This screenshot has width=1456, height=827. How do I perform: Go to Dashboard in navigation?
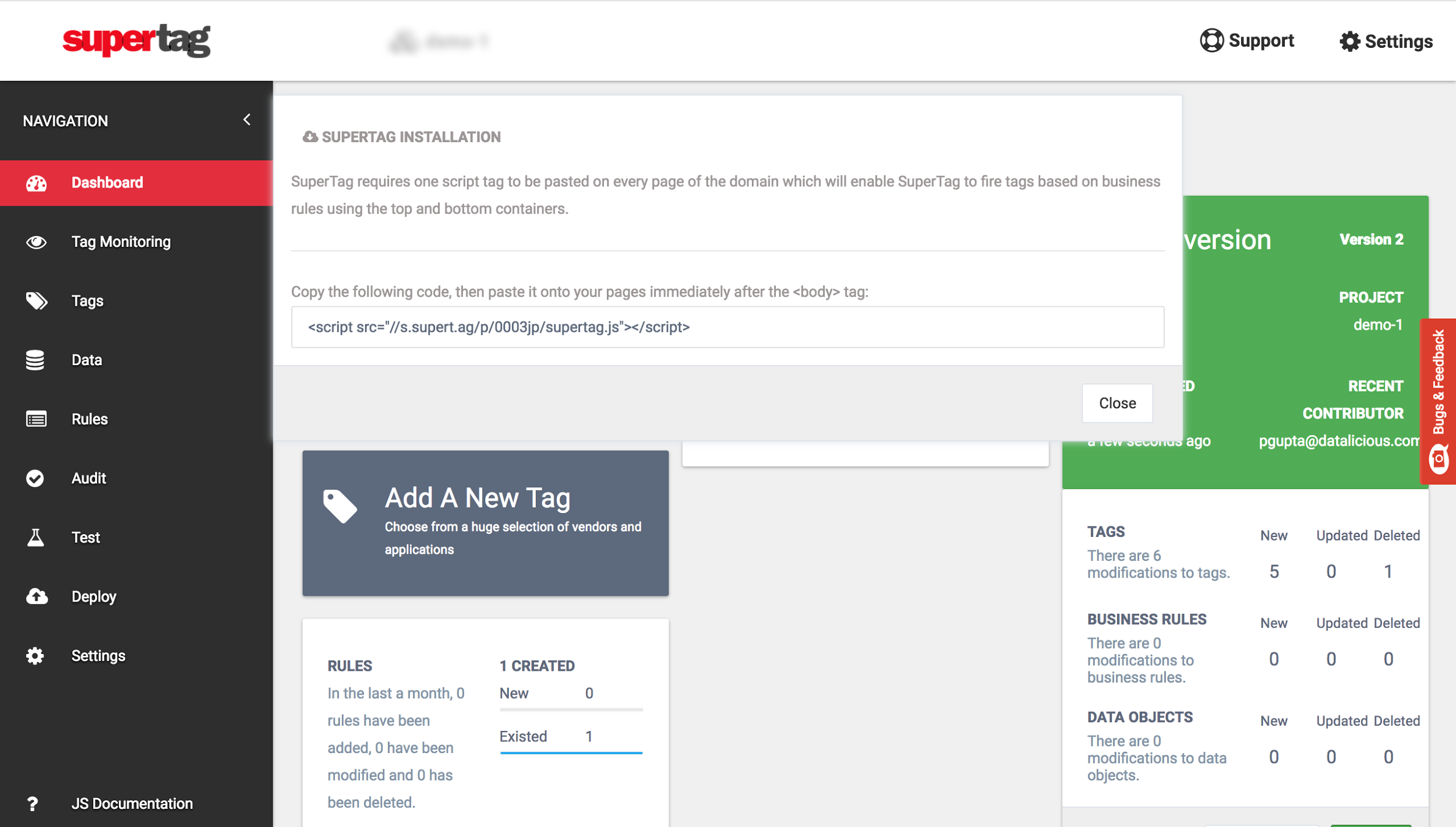coord(136,183)
